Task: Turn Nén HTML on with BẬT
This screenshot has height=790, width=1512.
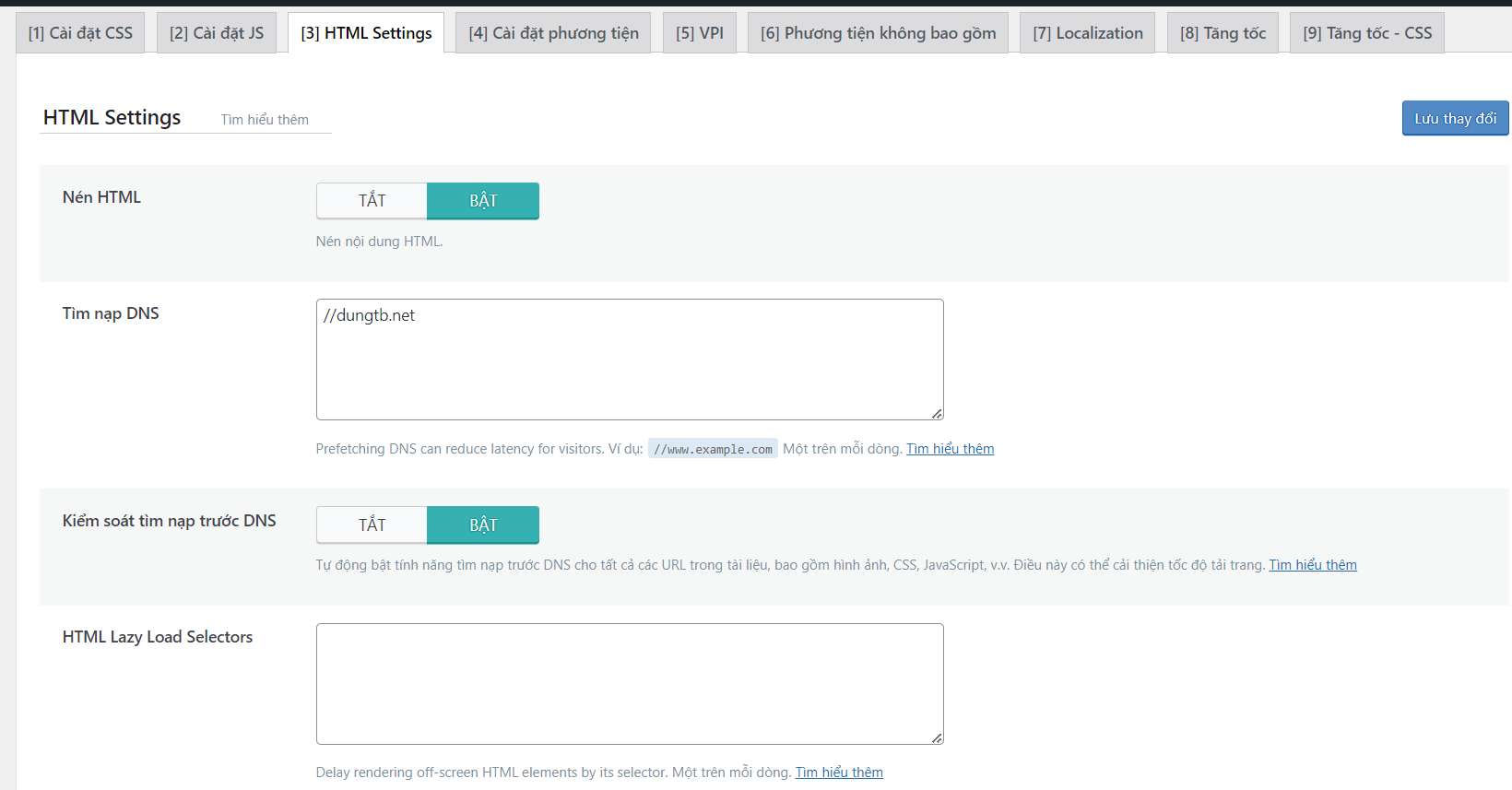Action: pyautogui.click(x=483, y=201)
